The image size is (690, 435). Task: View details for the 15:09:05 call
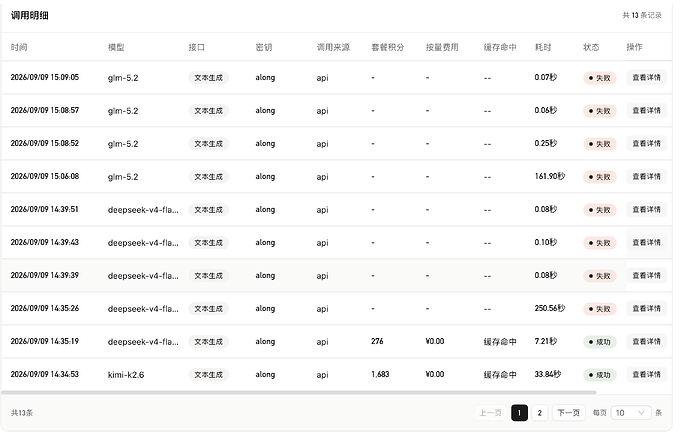[646, 77]
